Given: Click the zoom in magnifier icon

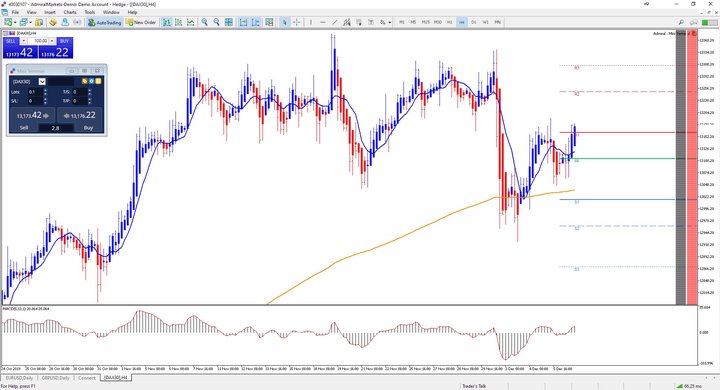Looking at the screenshot, I should pyautogui.click(x=204, y=22).
